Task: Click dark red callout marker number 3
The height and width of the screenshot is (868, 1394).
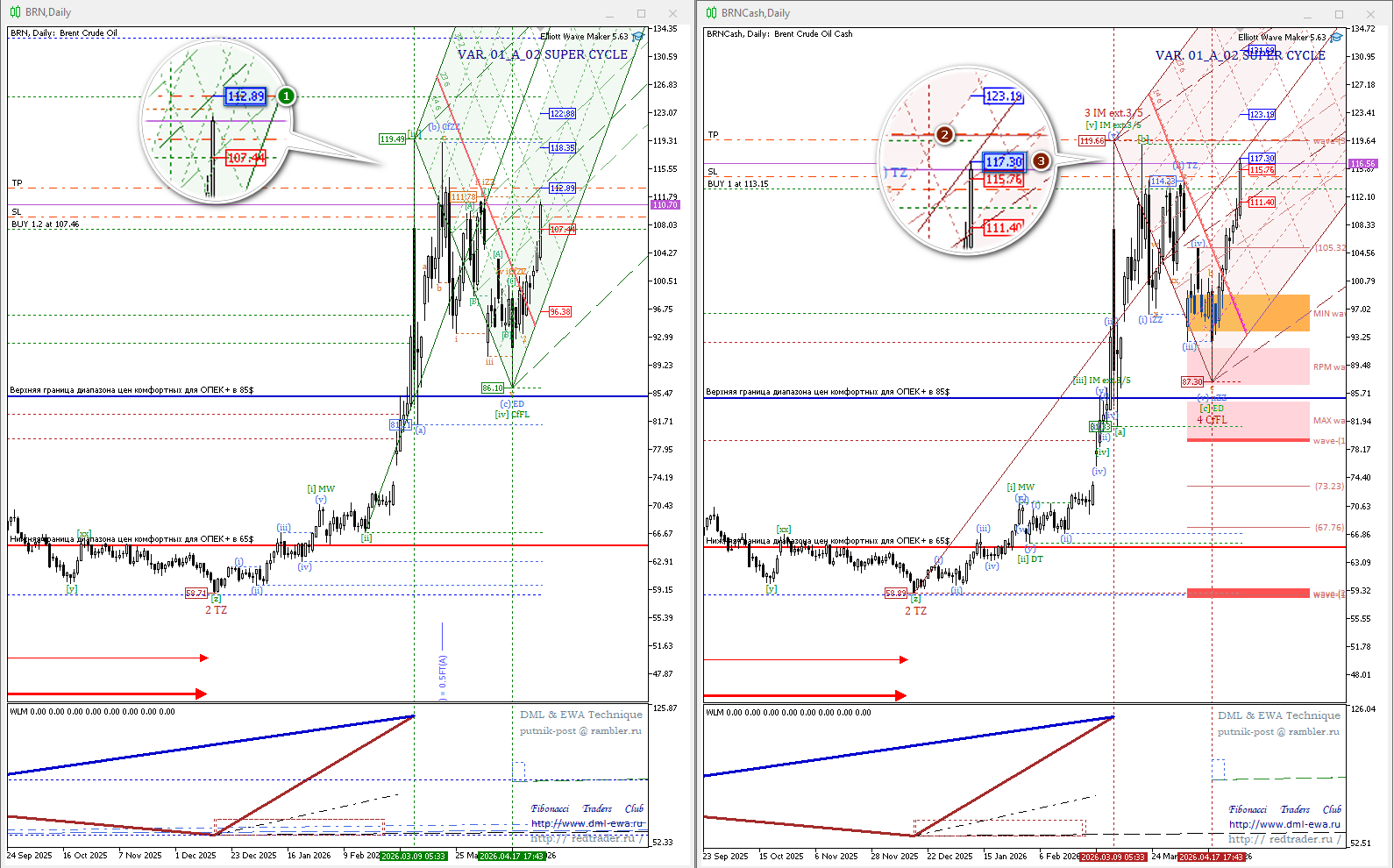Action: [x=1040, y=161]
